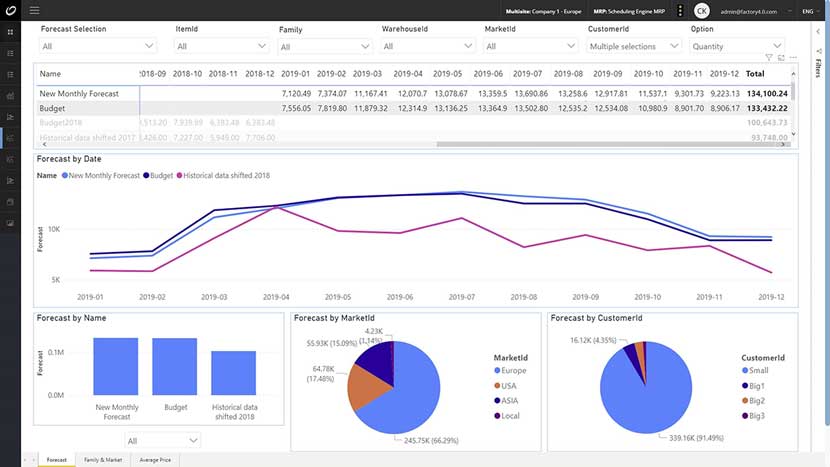This screenshot has width=830, height=467.
Task: Click table vertical scrollbar up arrow
Action: point(793,74)
